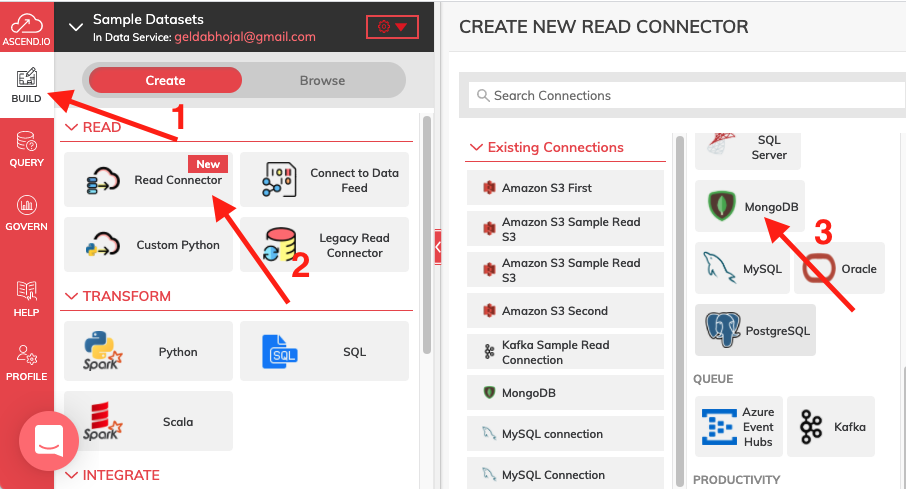Click the New badge on Read Connector
Screen dimensions: 906x489
(208, 164)
